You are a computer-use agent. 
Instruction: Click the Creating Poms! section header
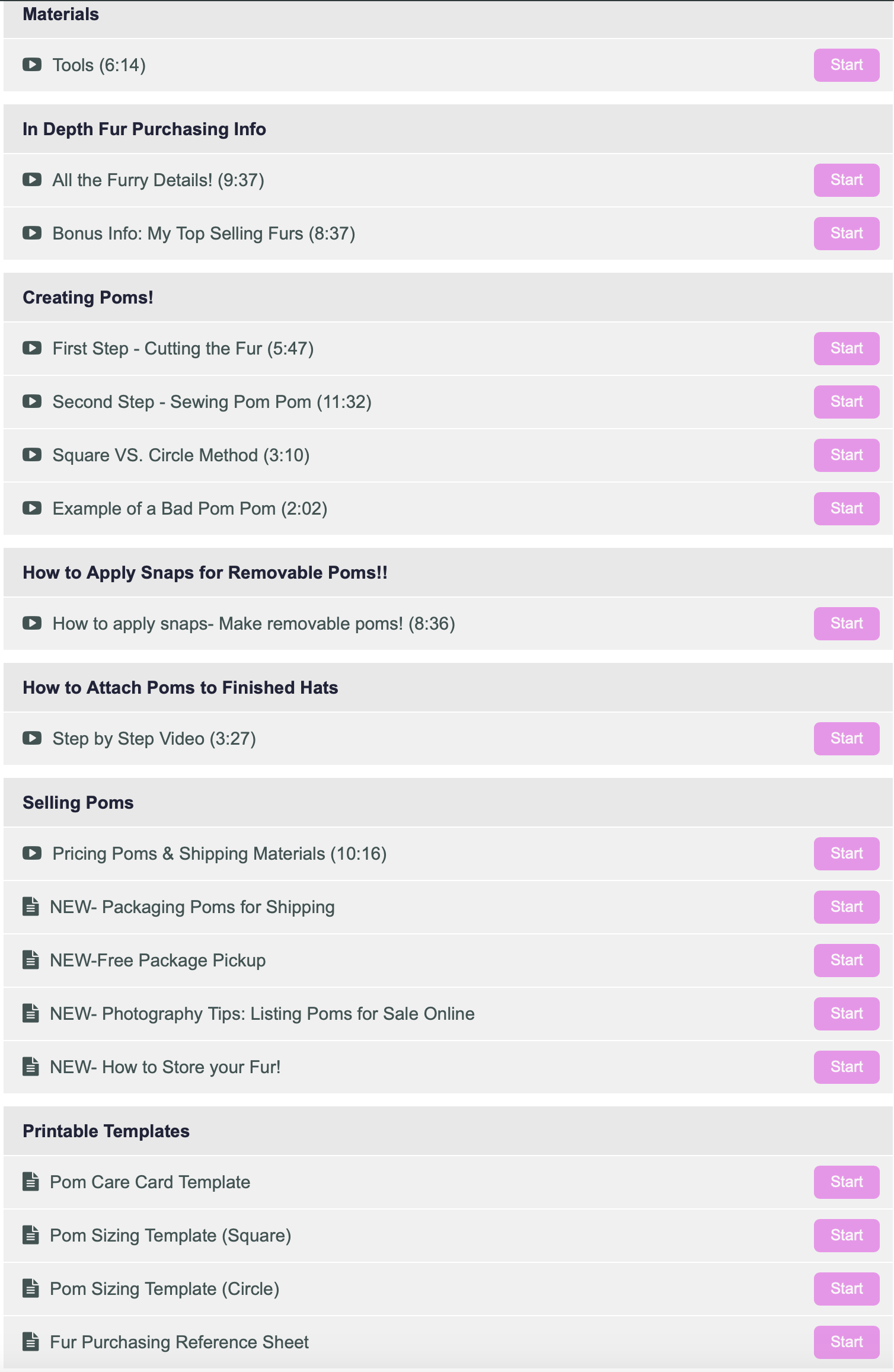[88, 297]
